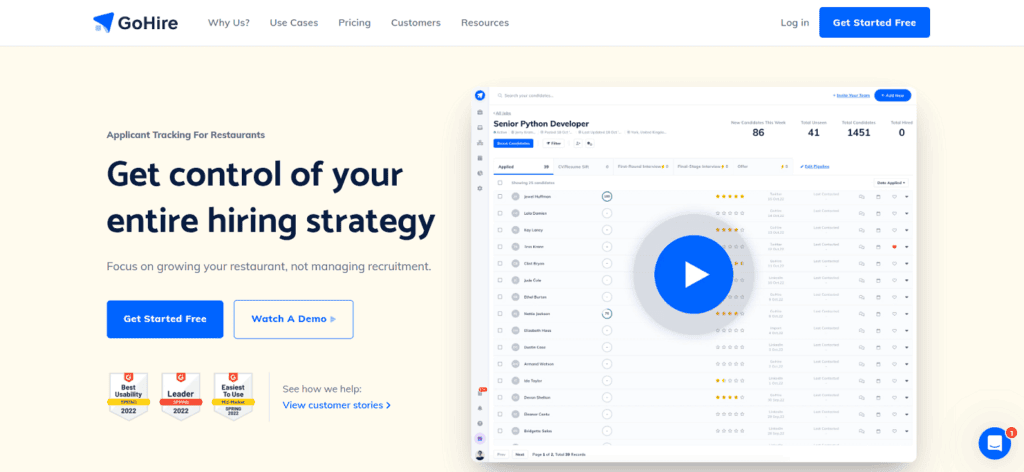The width and height of the screenshot is (1024, 472).
Task: Click the Easiest To Use badge
Action: coord(233,396)
